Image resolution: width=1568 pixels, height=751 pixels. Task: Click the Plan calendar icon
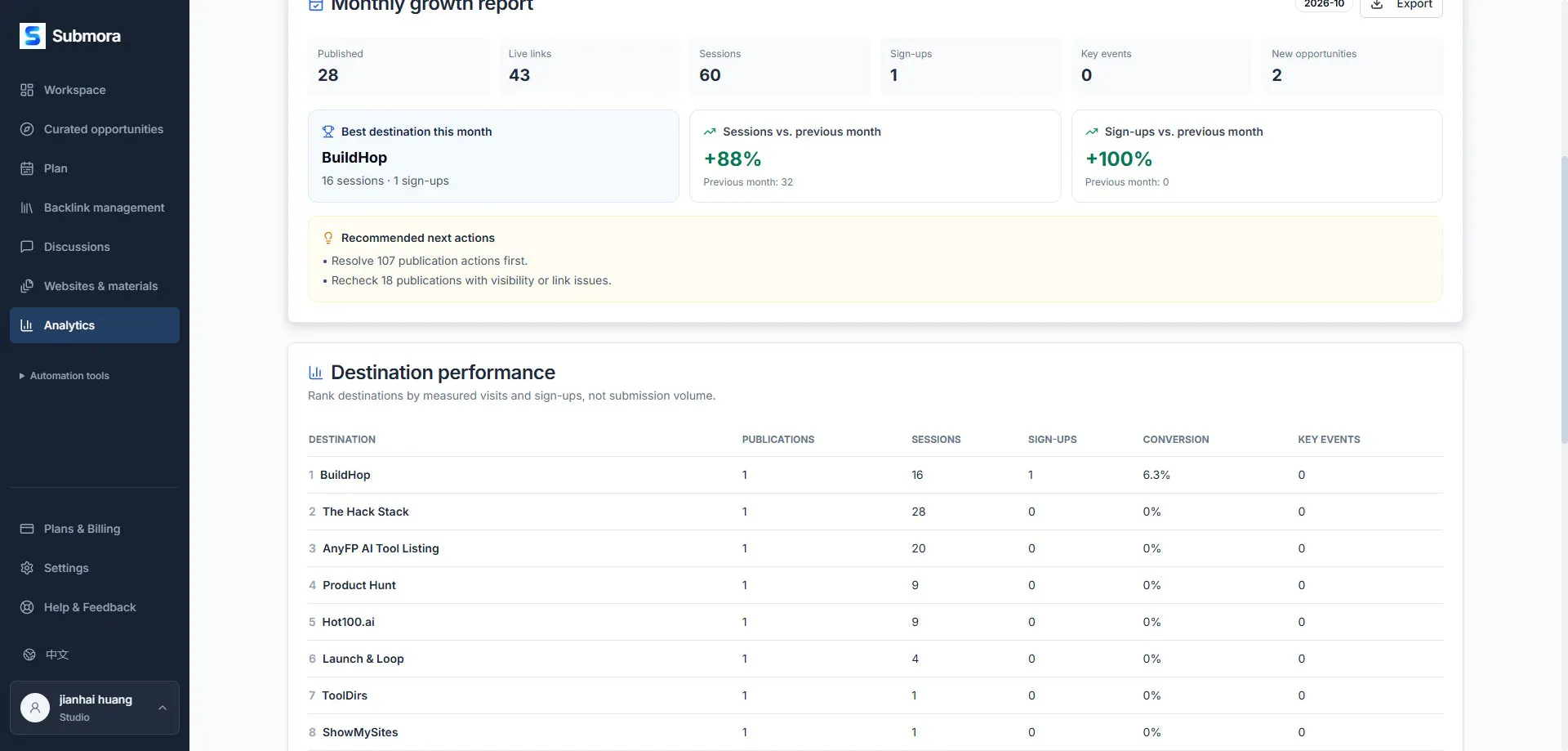tap(27, 168)
